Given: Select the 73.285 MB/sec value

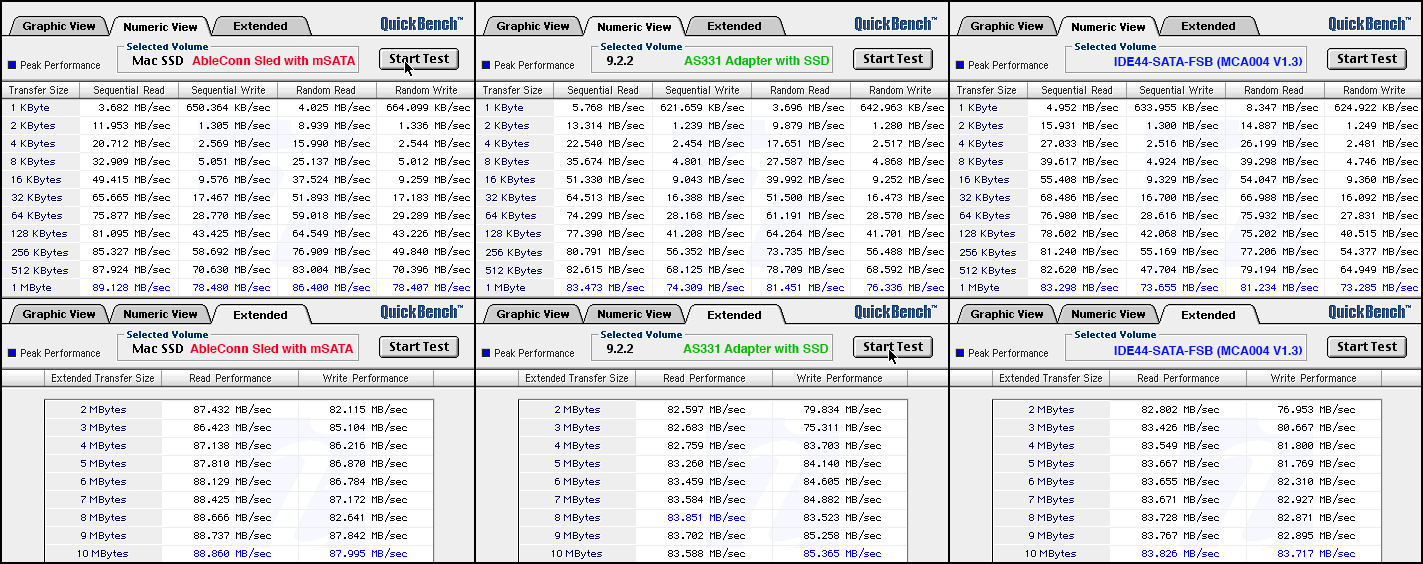Looking at the screenshot, I should [x=1381, y=287].
